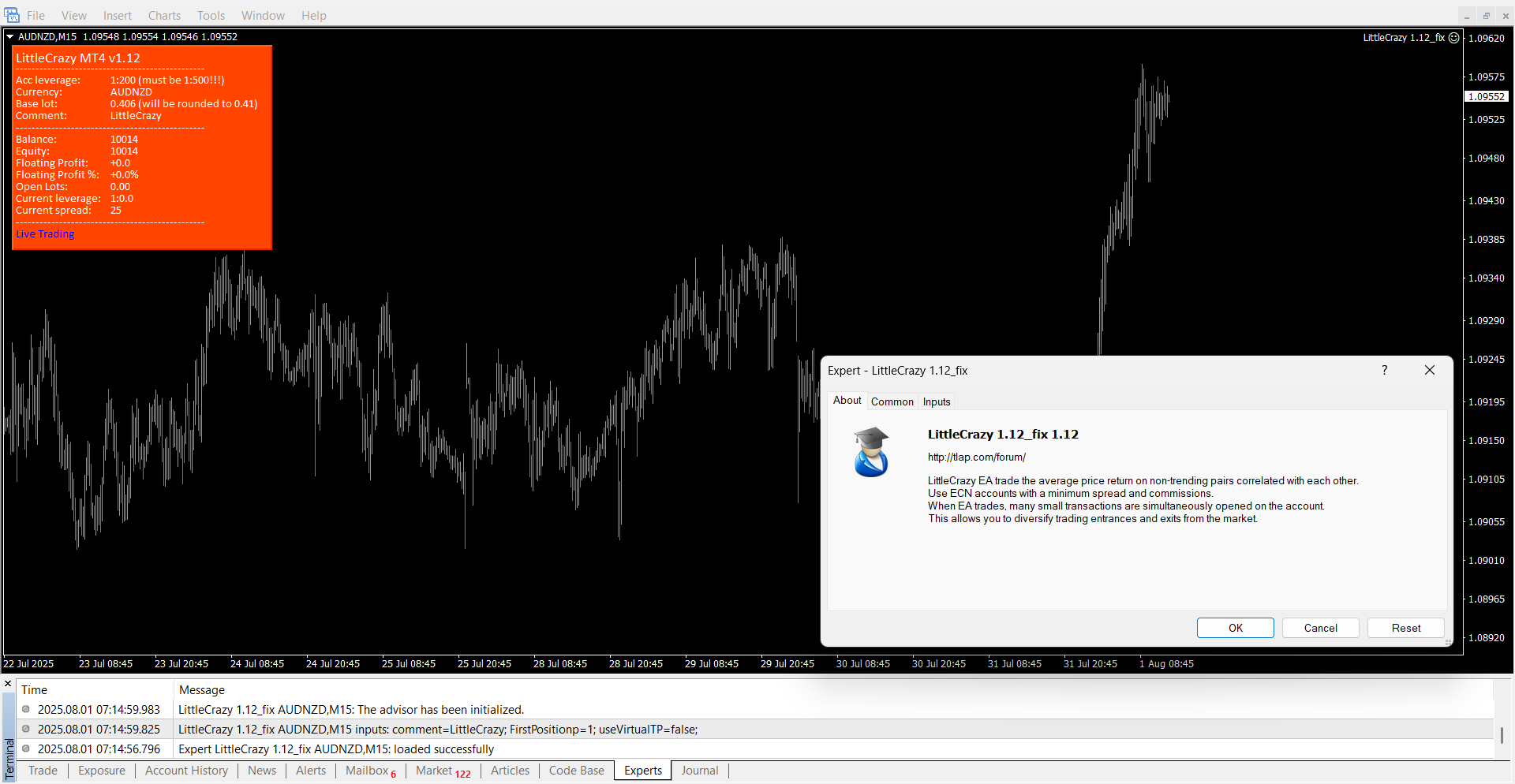The width and height of the screenshot is (1515, 784).
Task: Click the Terminal log vertical scrollbar
Action: [x=1502, y=734]
